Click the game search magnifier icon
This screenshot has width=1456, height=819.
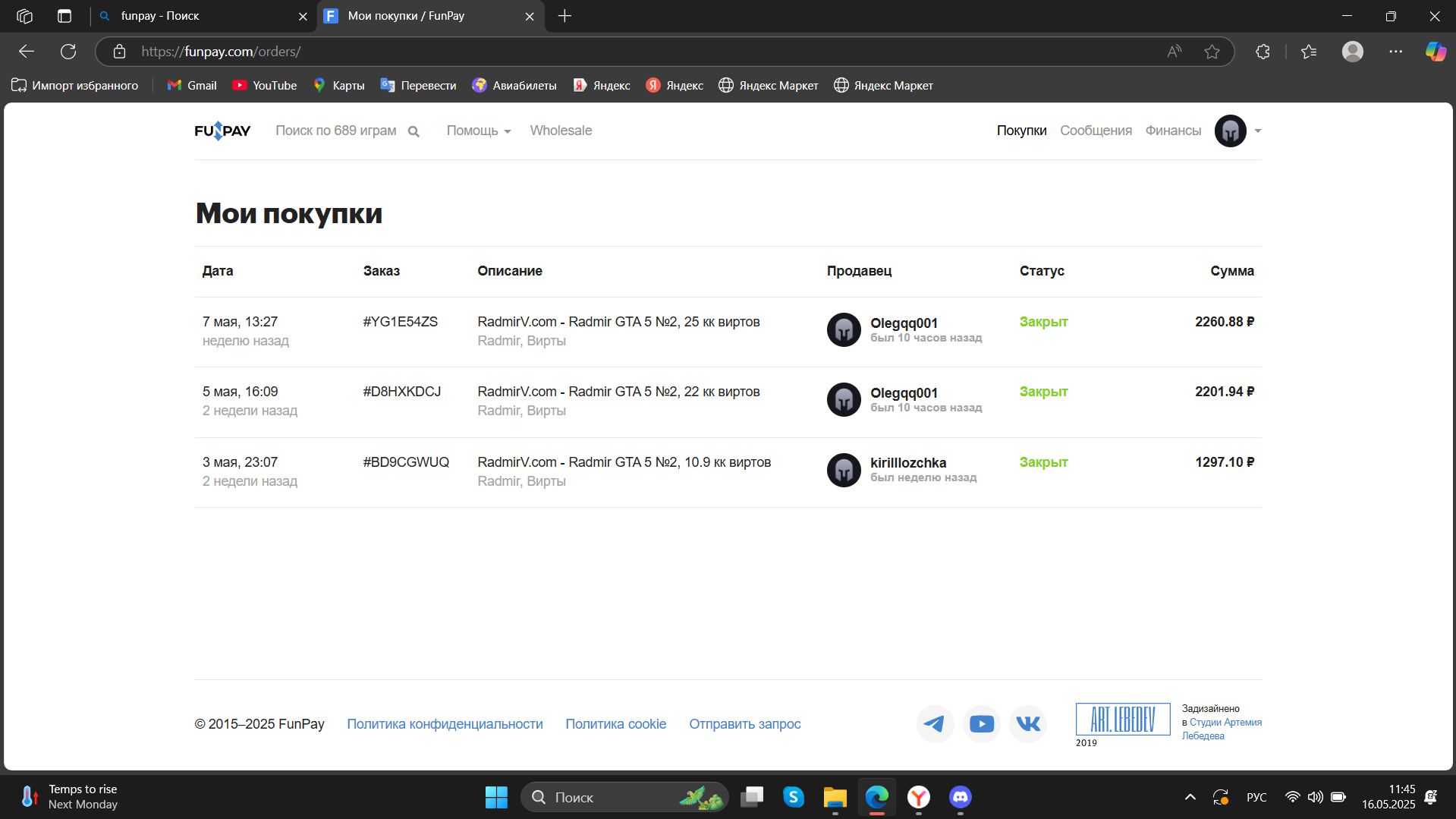click(414, 131)
